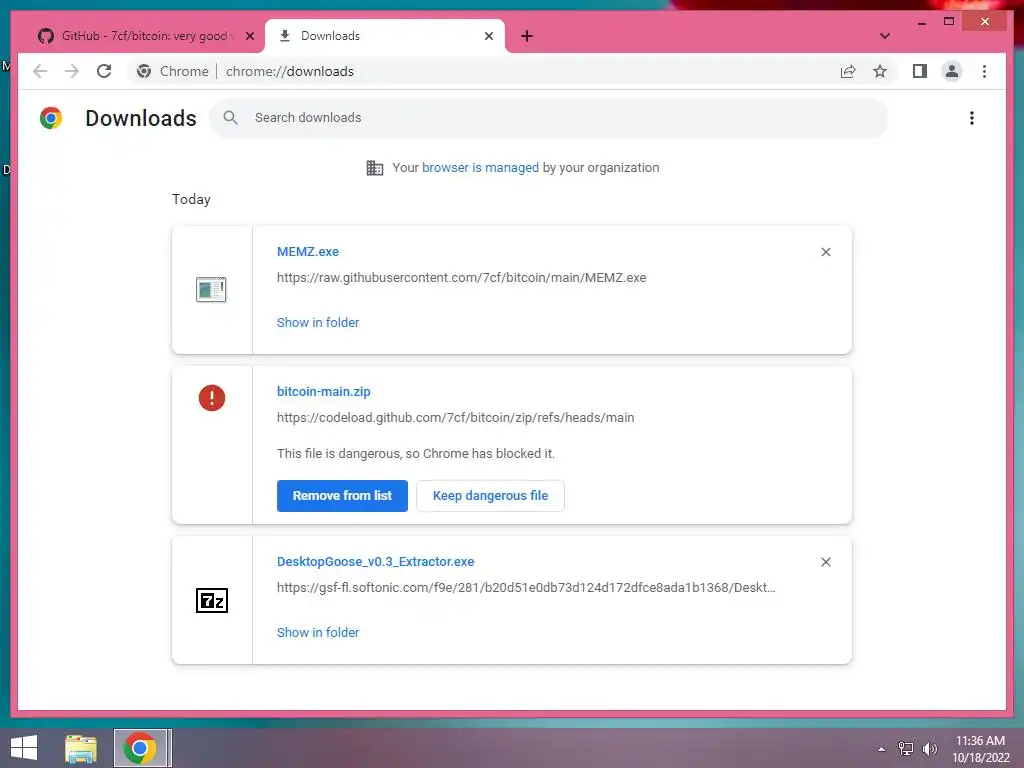Open a new tab with the plus button

[x=527, y=36]
